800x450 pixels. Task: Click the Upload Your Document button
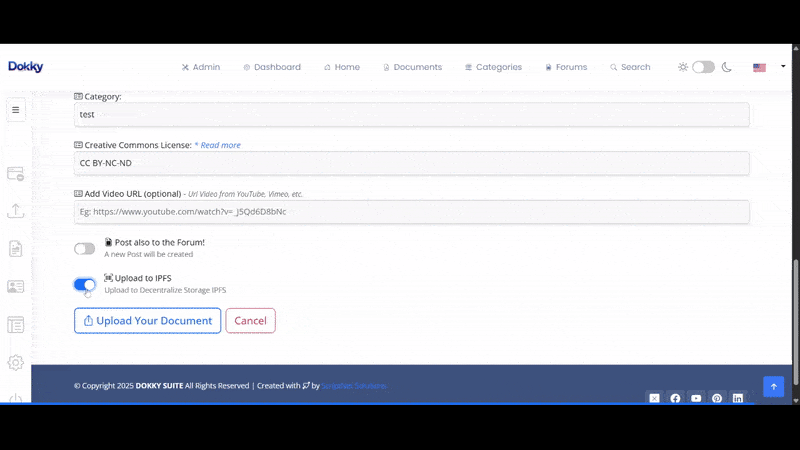[147, 321]
